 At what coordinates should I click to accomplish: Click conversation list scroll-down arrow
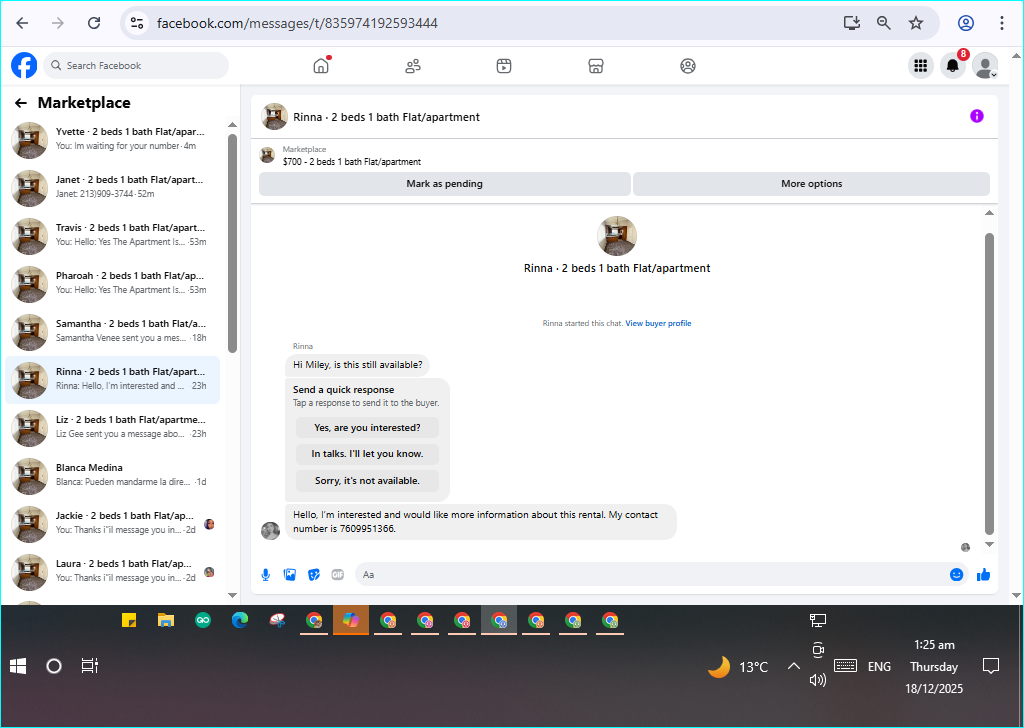point(232,595)
